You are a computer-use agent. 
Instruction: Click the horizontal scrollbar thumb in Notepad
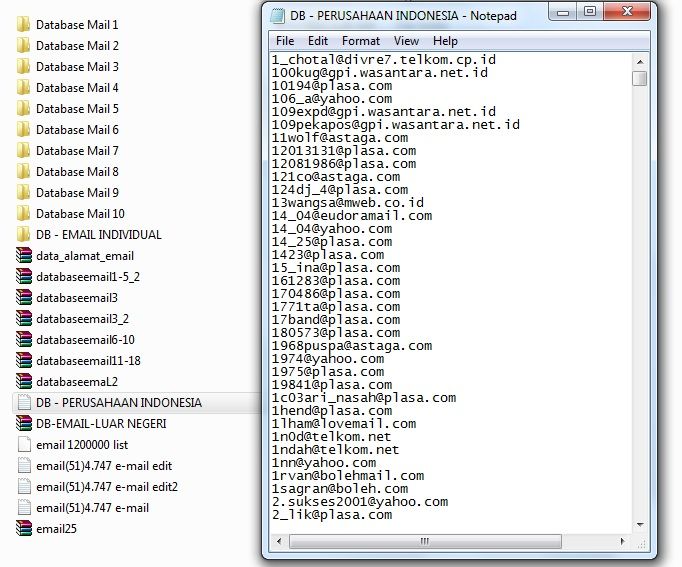[425, 541]
